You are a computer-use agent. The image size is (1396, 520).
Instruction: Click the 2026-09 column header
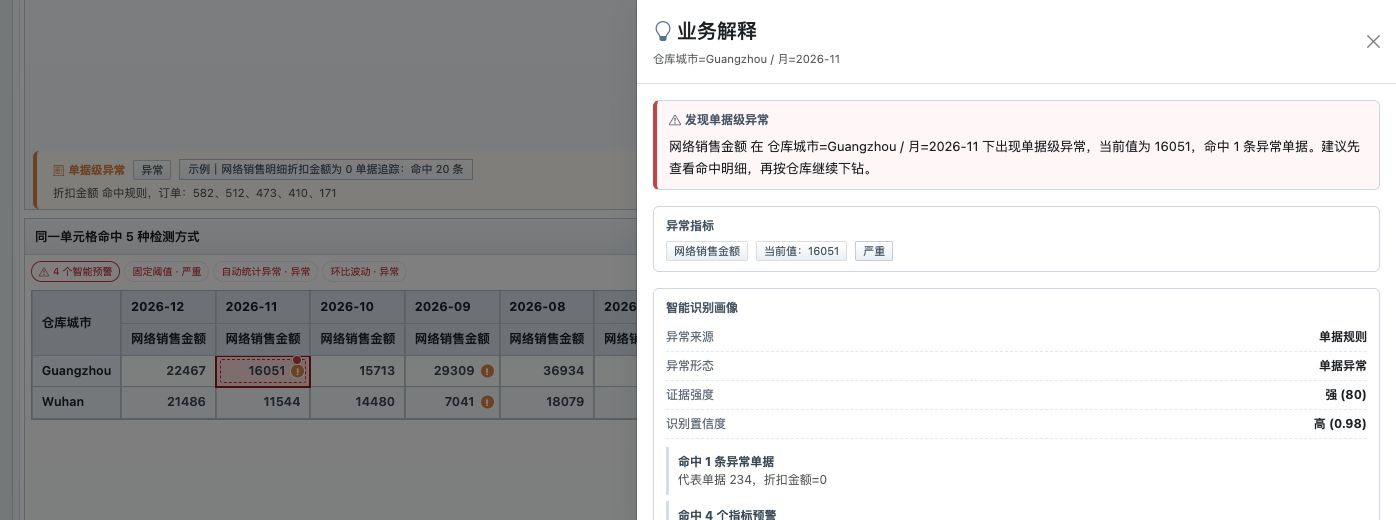pos(452,307)
